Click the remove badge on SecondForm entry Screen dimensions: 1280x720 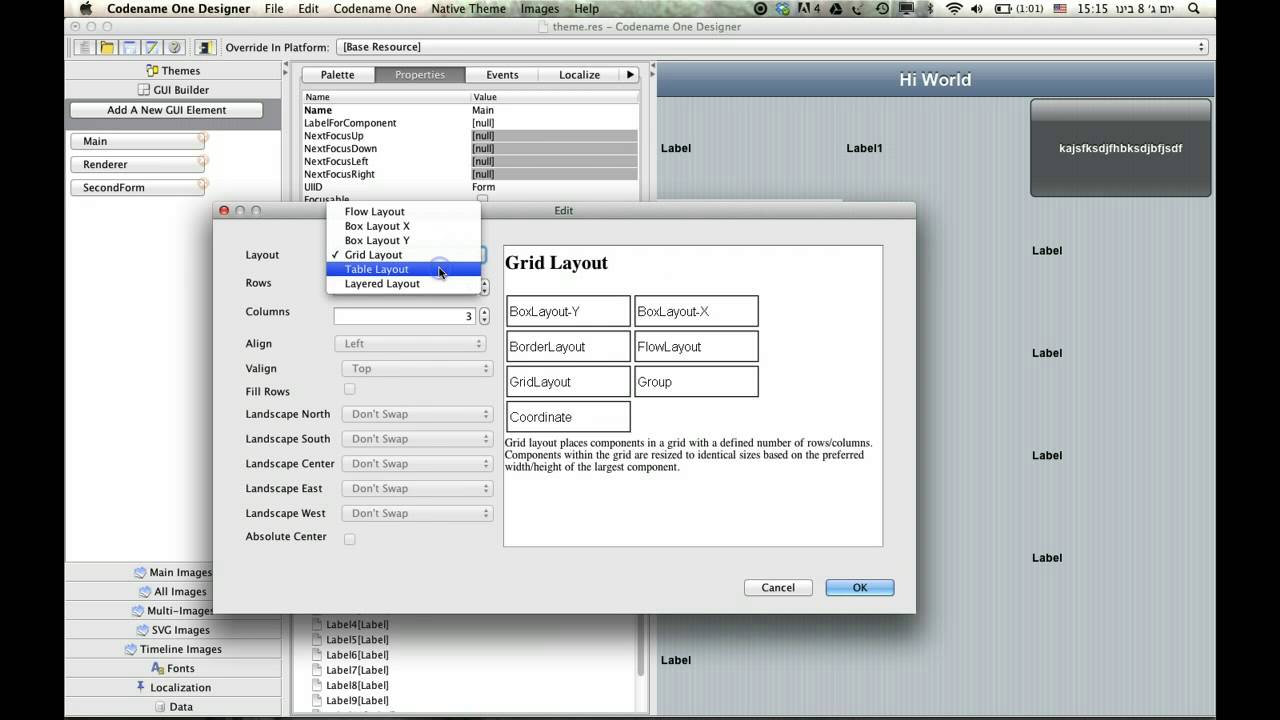(203, 184)
